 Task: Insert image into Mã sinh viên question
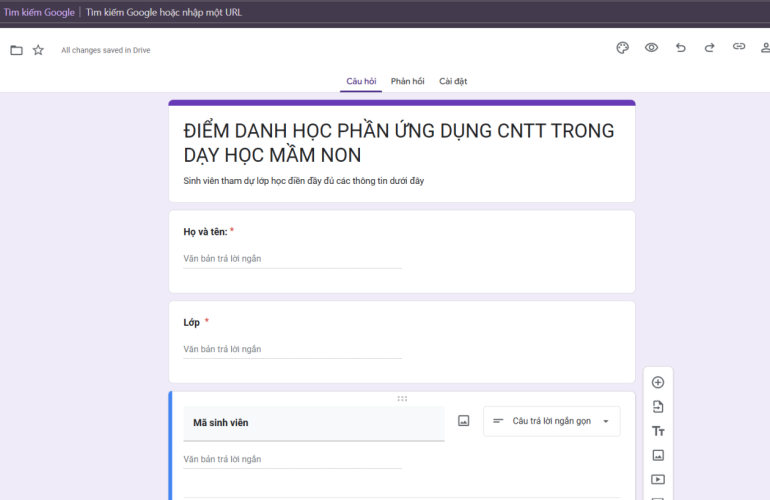464,421
